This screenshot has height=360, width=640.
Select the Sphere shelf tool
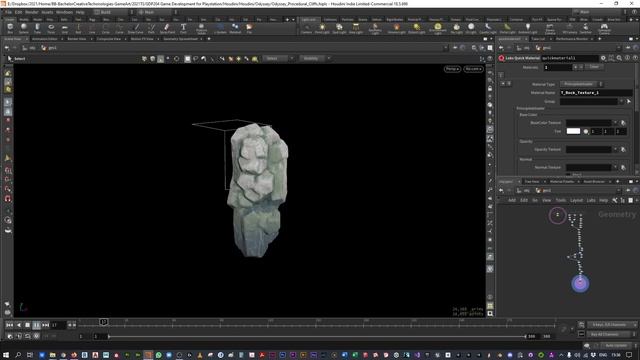(24, 28)
